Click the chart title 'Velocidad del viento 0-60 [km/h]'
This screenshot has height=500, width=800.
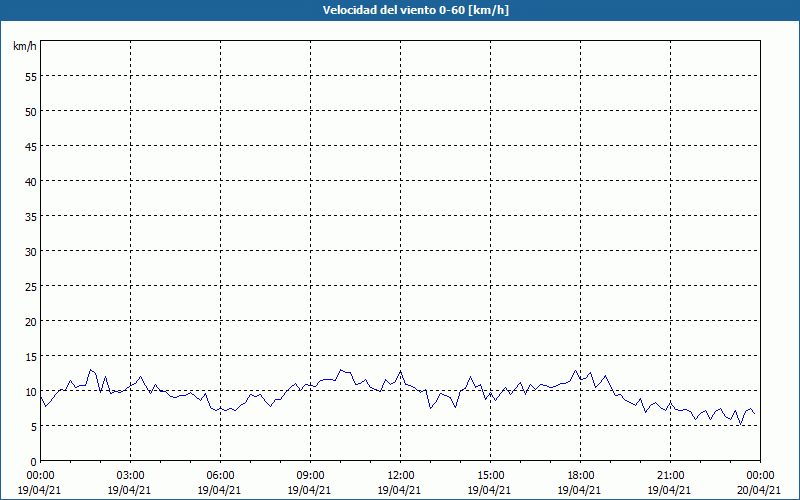[415, 10]
